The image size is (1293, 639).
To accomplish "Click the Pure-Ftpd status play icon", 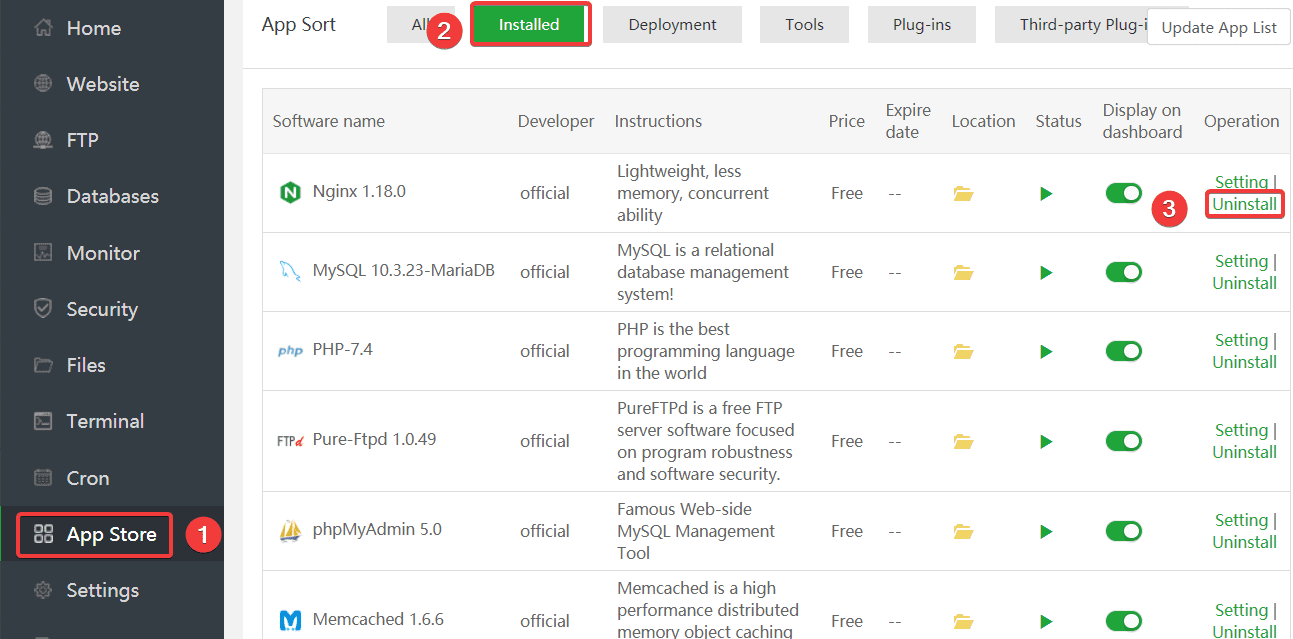I will (x=1046, y=441).
